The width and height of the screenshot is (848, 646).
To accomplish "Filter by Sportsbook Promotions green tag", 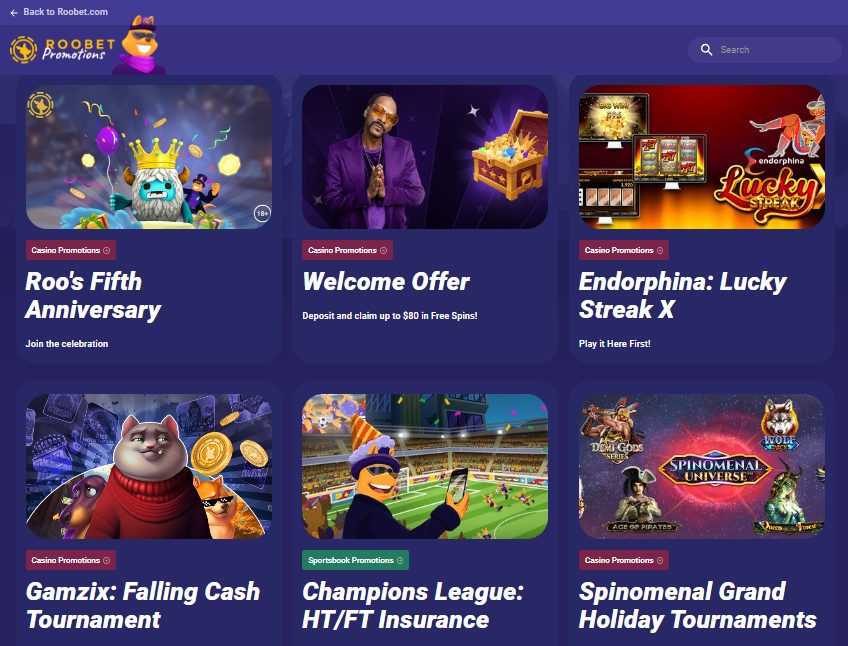I will coord(355,561).
